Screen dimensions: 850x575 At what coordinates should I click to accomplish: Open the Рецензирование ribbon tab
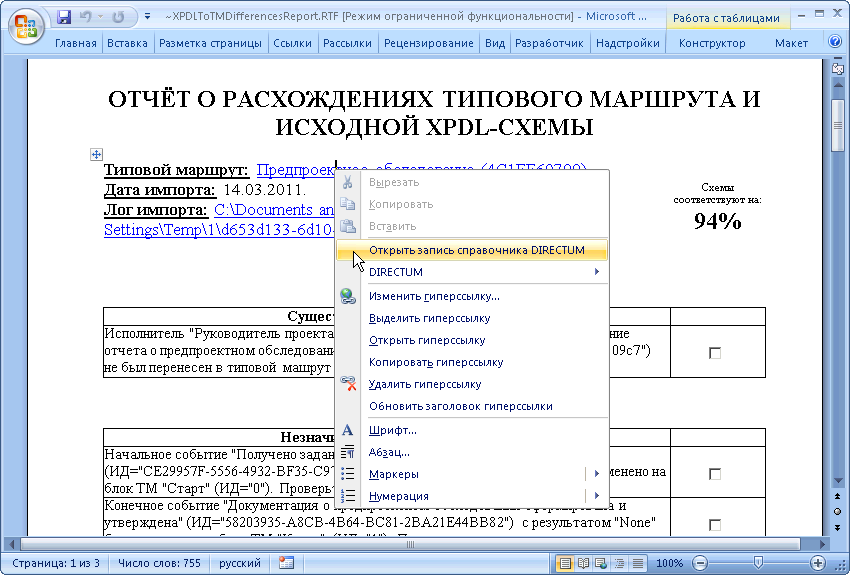click(x=429, y=43)
